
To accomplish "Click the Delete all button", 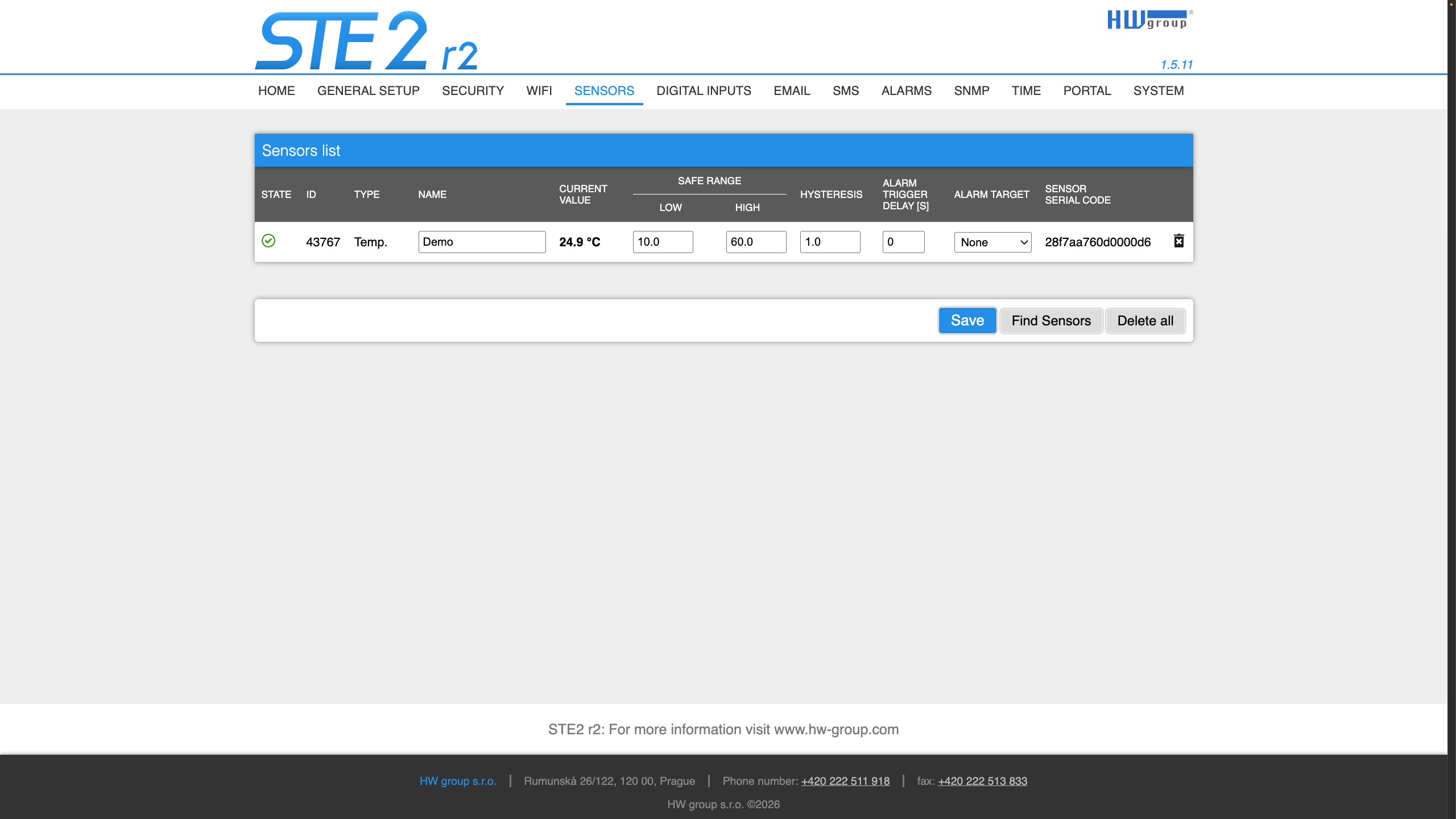I will [1145, 321].
